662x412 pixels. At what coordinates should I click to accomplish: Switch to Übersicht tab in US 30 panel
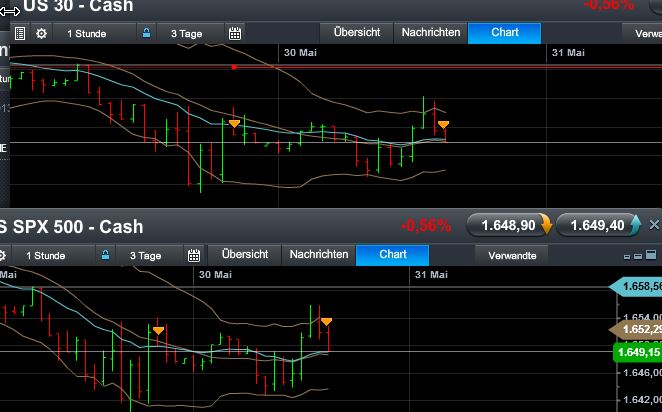[x=357, y=33]
